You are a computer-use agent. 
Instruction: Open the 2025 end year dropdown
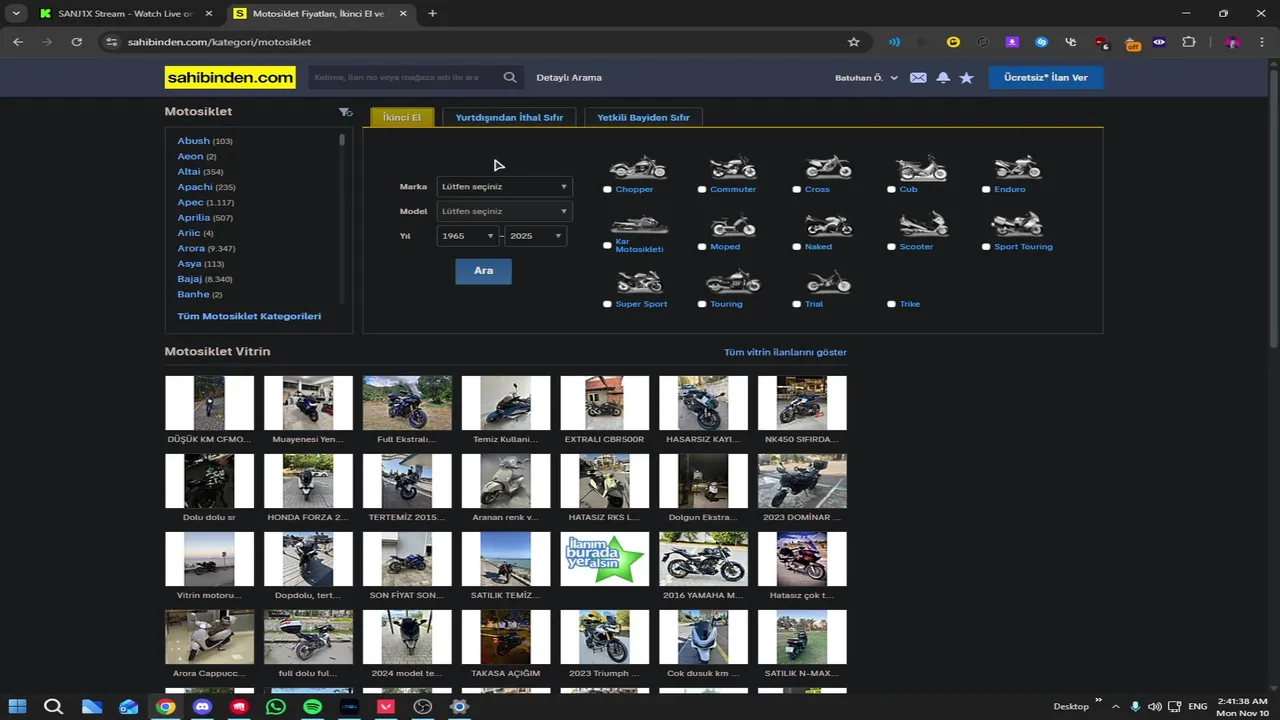(536, 236)
